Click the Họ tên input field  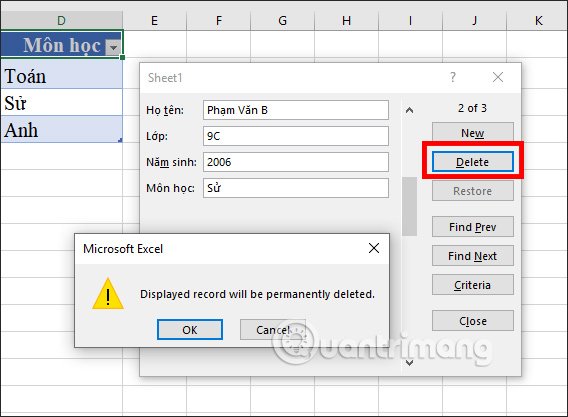[296, 110]
